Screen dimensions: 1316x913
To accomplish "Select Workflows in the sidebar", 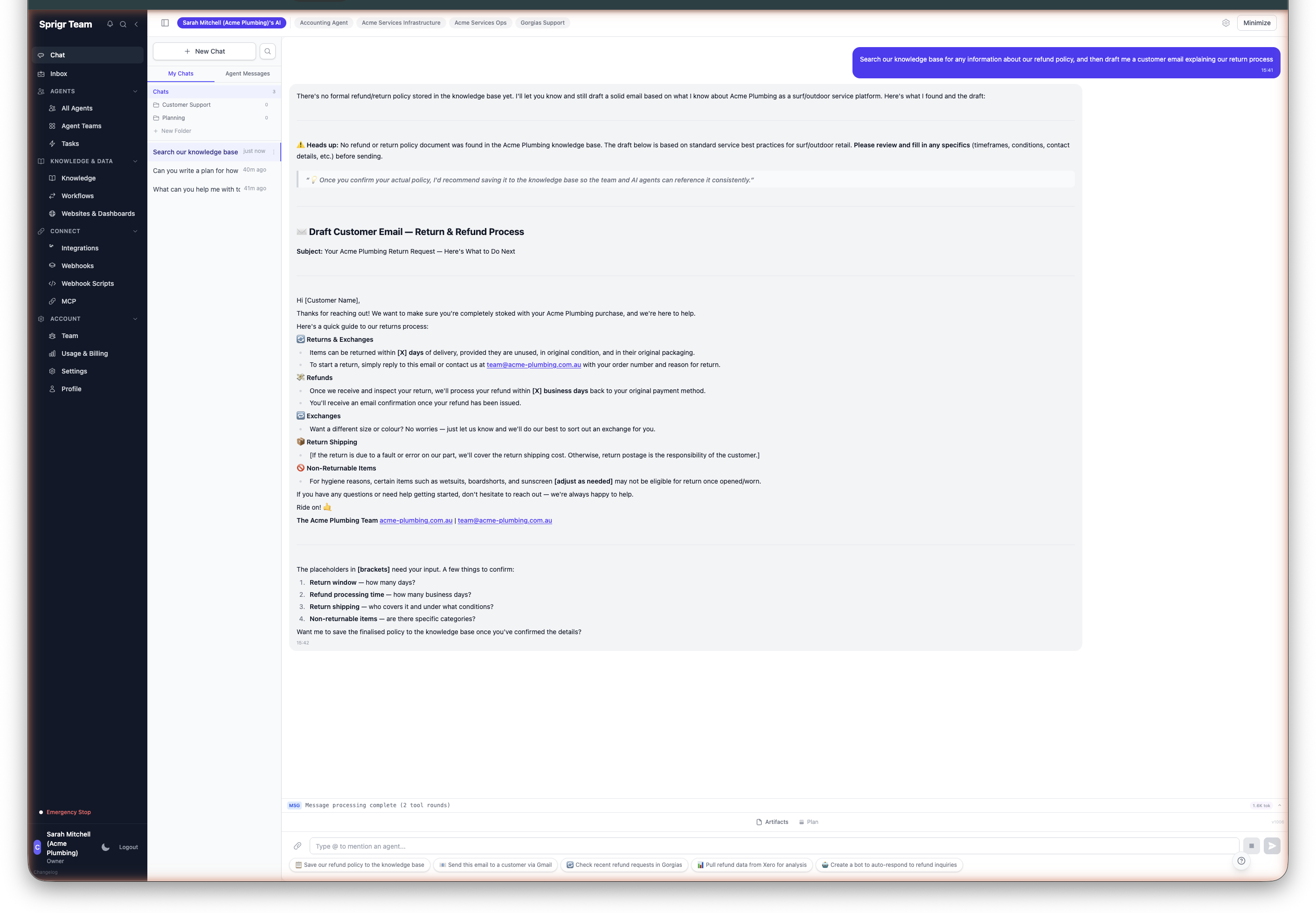I will (x=77, y=196).
